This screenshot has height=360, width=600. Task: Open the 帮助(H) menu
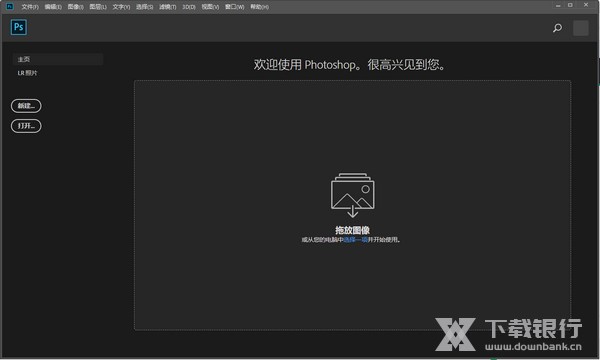pos(259,7)
